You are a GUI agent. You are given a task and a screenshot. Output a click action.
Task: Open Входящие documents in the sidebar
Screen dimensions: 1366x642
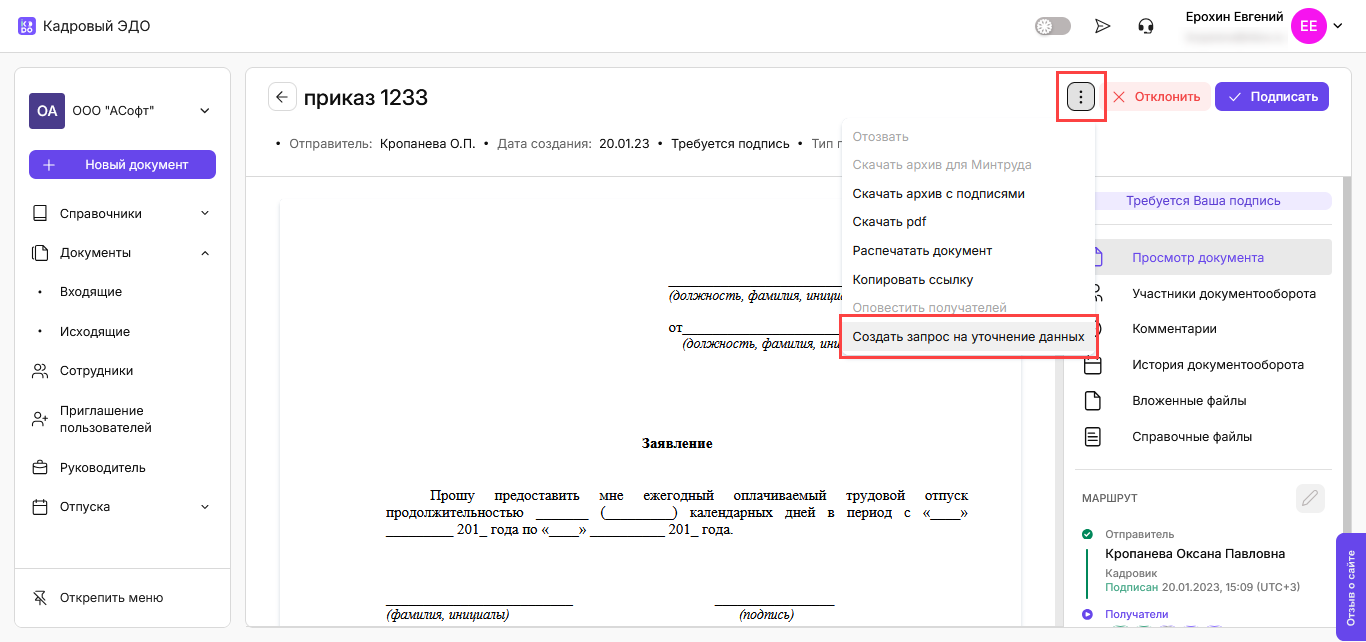pos(91,292)
